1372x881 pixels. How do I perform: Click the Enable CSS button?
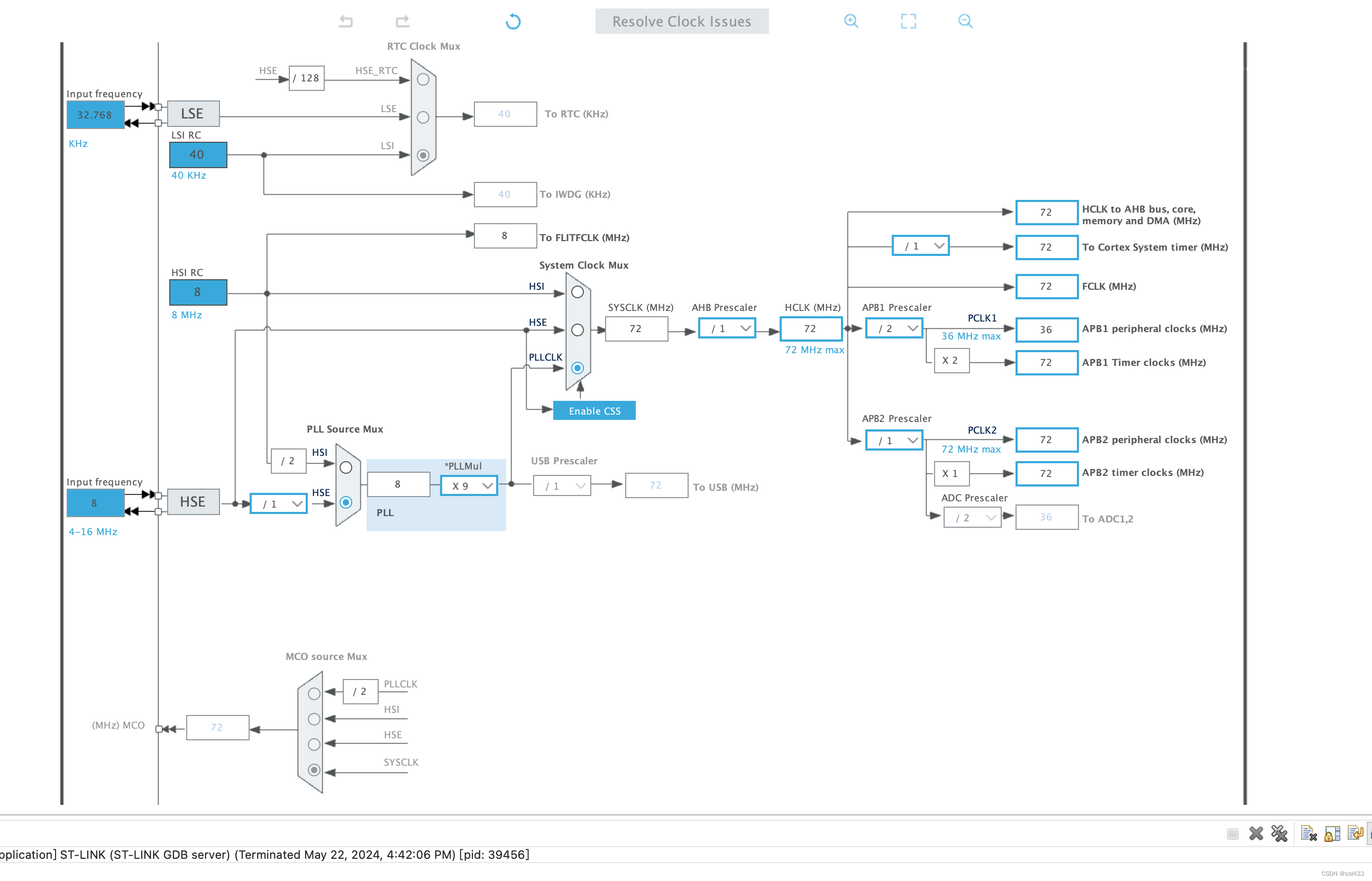coord(594,411)
